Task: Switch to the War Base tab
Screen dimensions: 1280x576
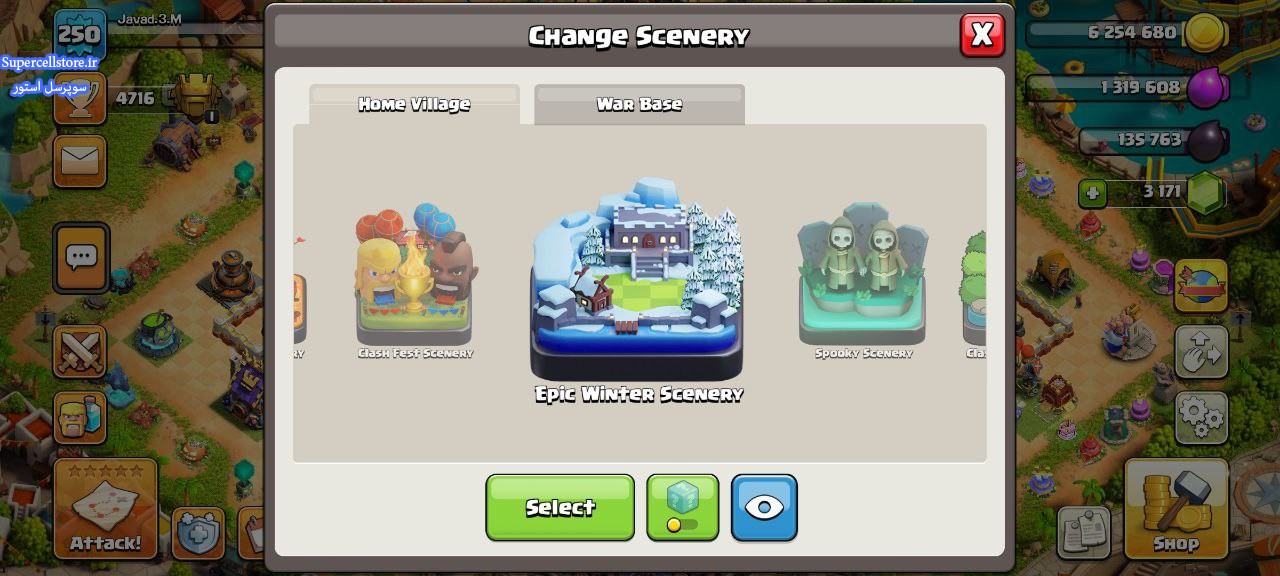Action: 639,104
